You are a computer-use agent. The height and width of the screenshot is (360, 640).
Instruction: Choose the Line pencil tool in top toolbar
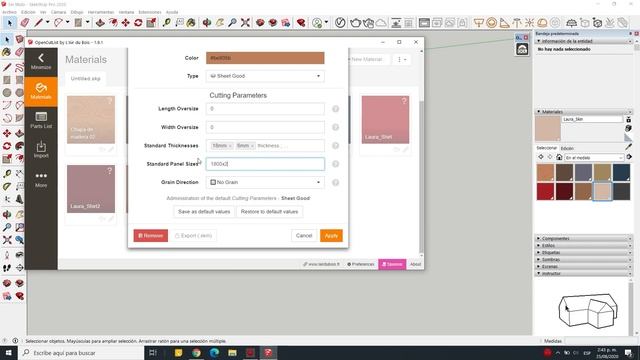point(38,22)
